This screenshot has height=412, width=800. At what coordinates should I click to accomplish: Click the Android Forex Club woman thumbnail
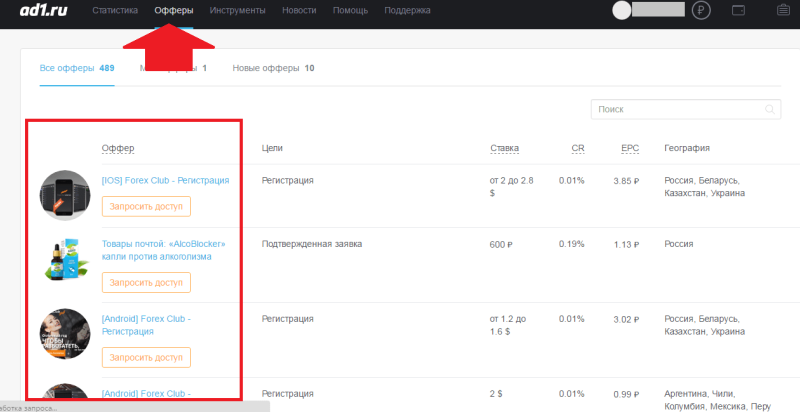65,333
